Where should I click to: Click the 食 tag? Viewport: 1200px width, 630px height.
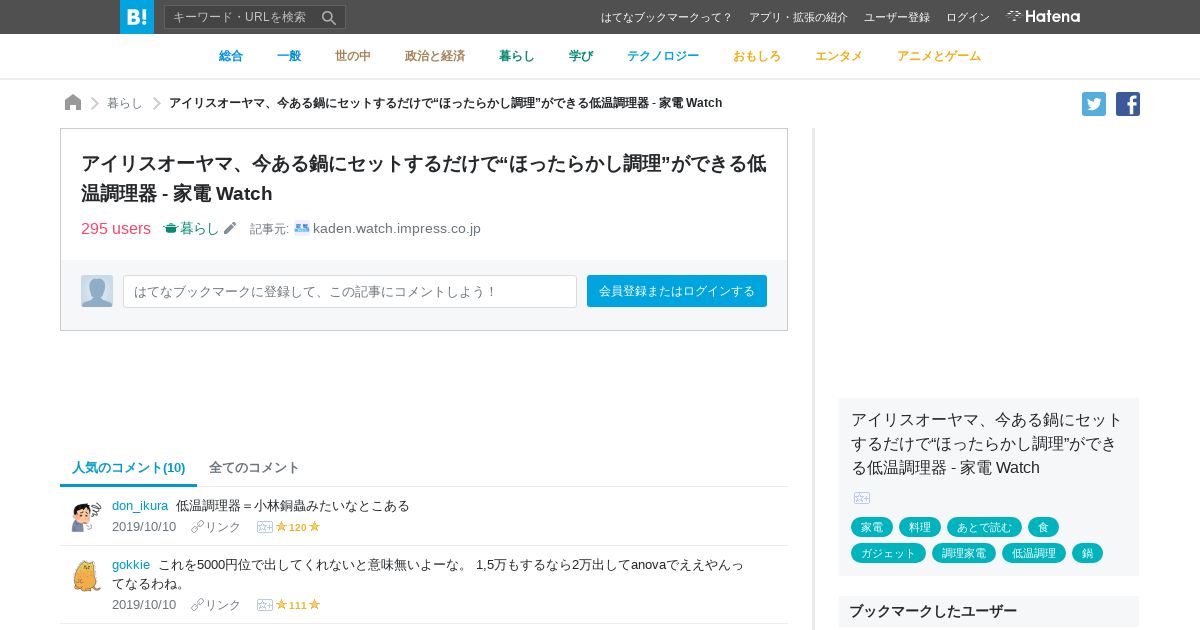coord(1043,527)
